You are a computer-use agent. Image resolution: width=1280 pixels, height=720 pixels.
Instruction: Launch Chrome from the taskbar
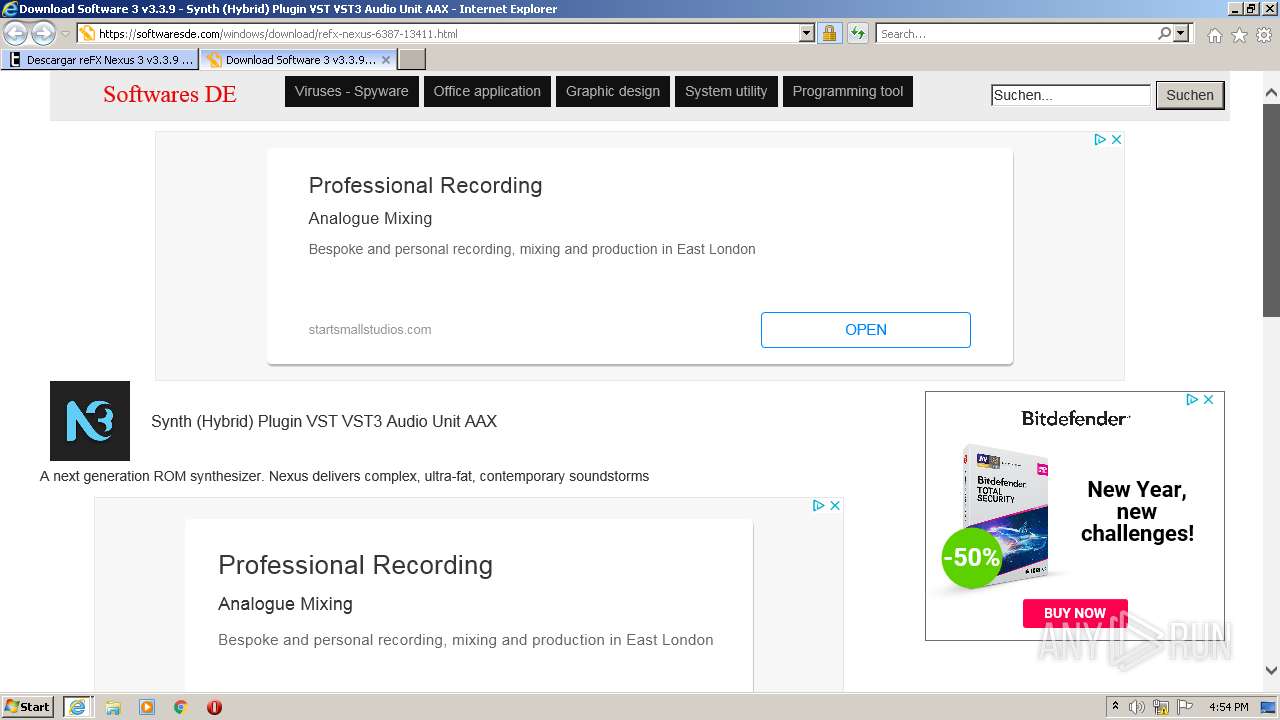(x=181, y=707)
